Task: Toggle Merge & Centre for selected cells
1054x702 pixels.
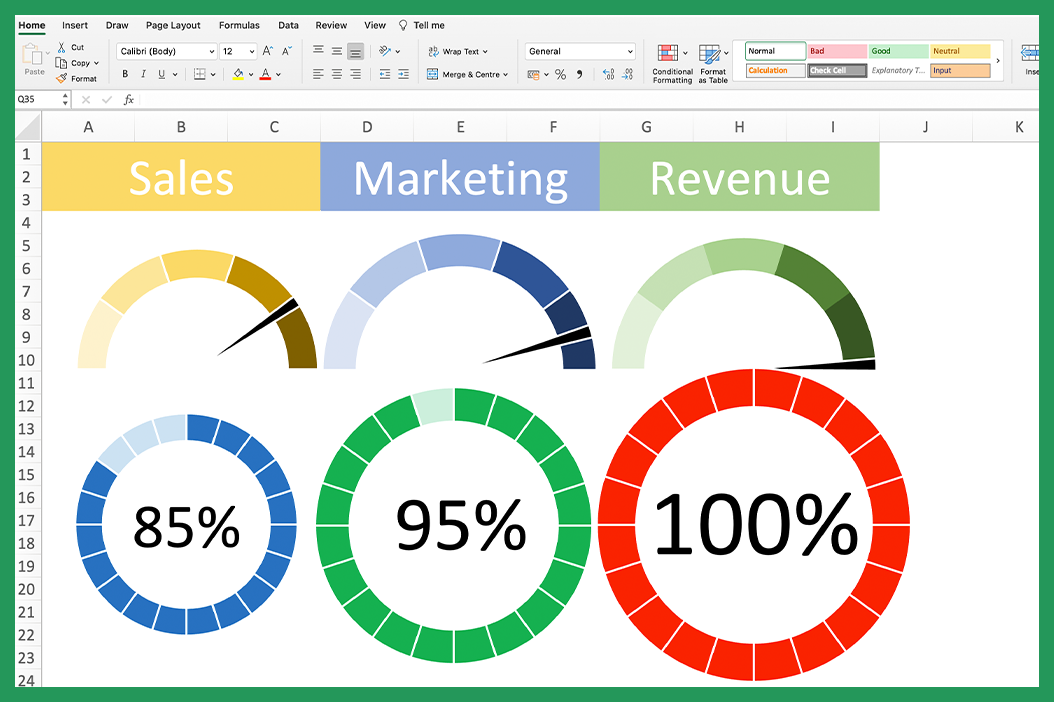Action: tap(465, 73)
